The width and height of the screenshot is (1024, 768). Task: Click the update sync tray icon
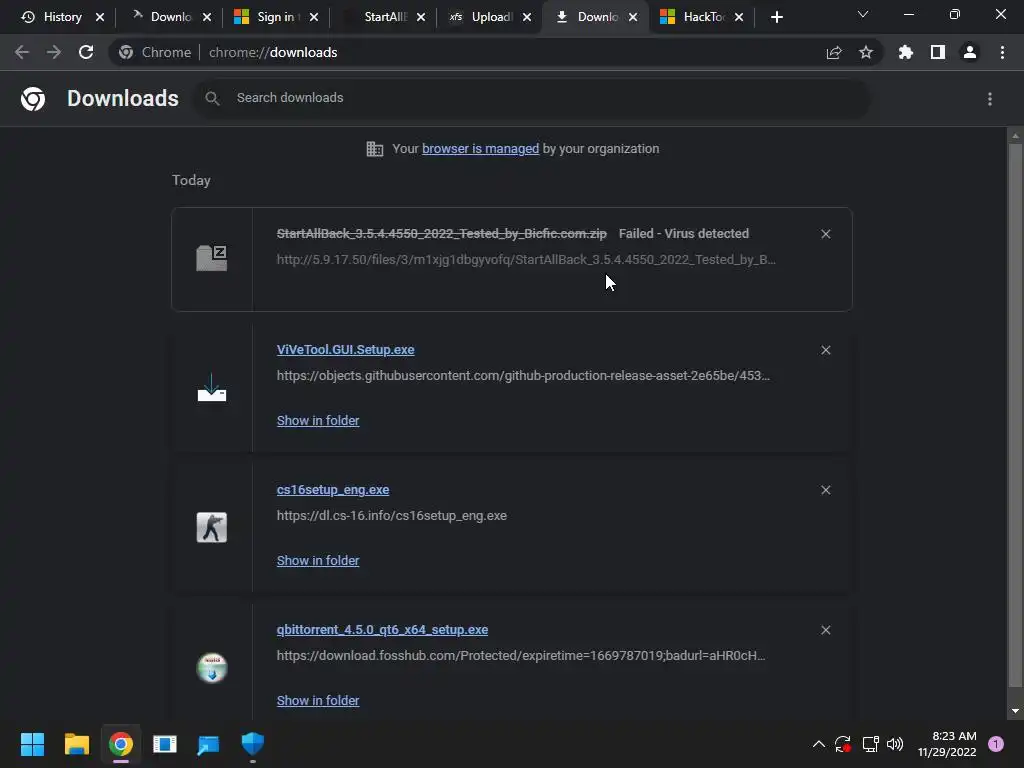coord(843,744)
